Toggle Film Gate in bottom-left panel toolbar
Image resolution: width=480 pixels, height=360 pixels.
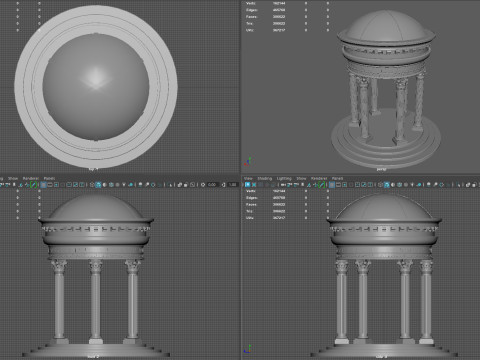click(50, 185)
